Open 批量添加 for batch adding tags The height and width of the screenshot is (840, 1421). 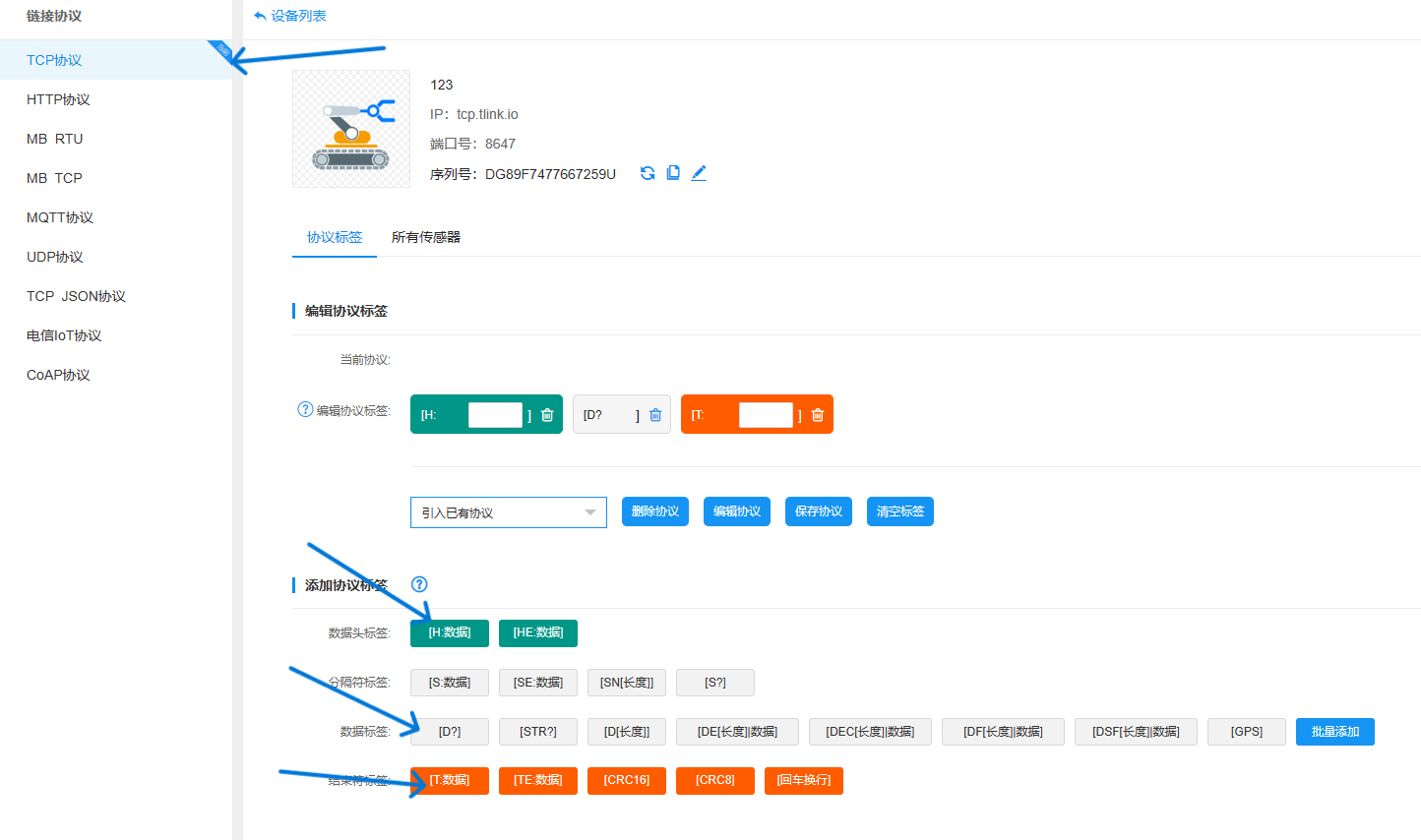tap(1334, 731)
